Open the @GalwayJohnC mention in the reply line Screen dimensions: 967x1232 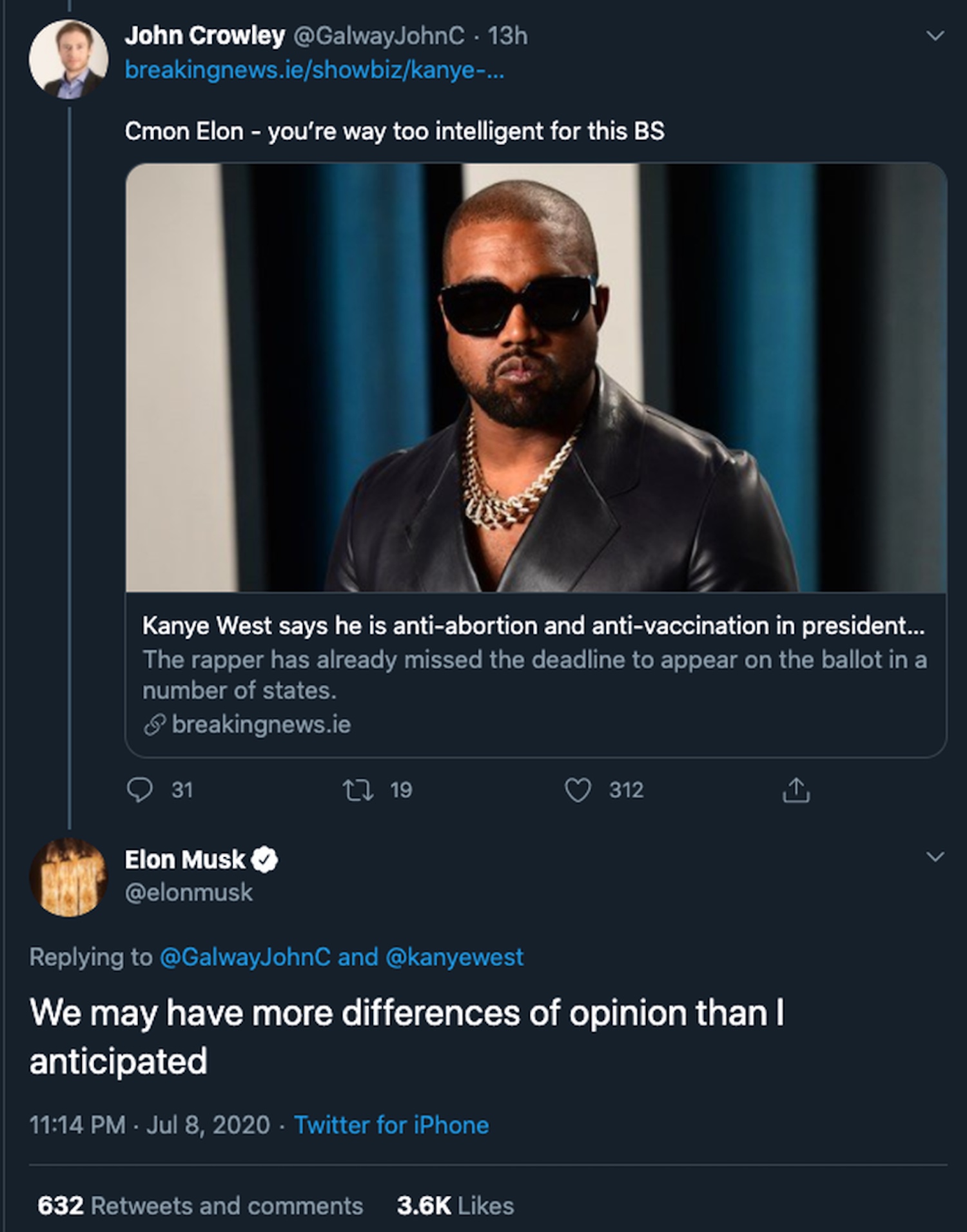click(245, 958)
